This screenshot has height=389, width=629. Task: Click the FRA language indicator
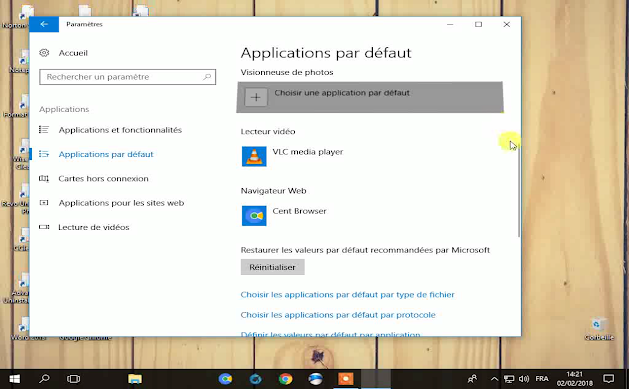coord(542,379)
